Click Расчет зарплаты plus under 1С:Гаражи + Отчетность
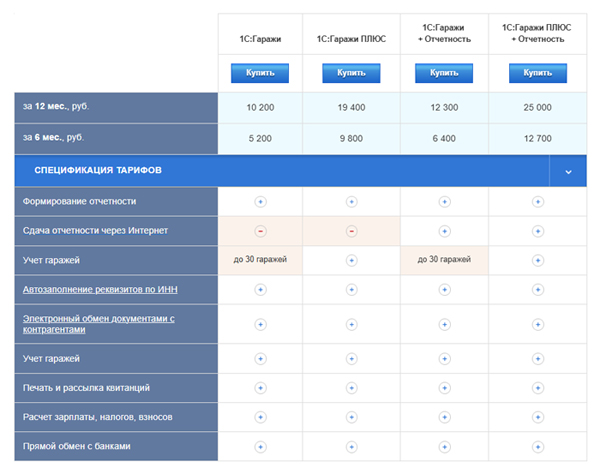Viewport: 600px width, 474px height. (x=444, y=416)
